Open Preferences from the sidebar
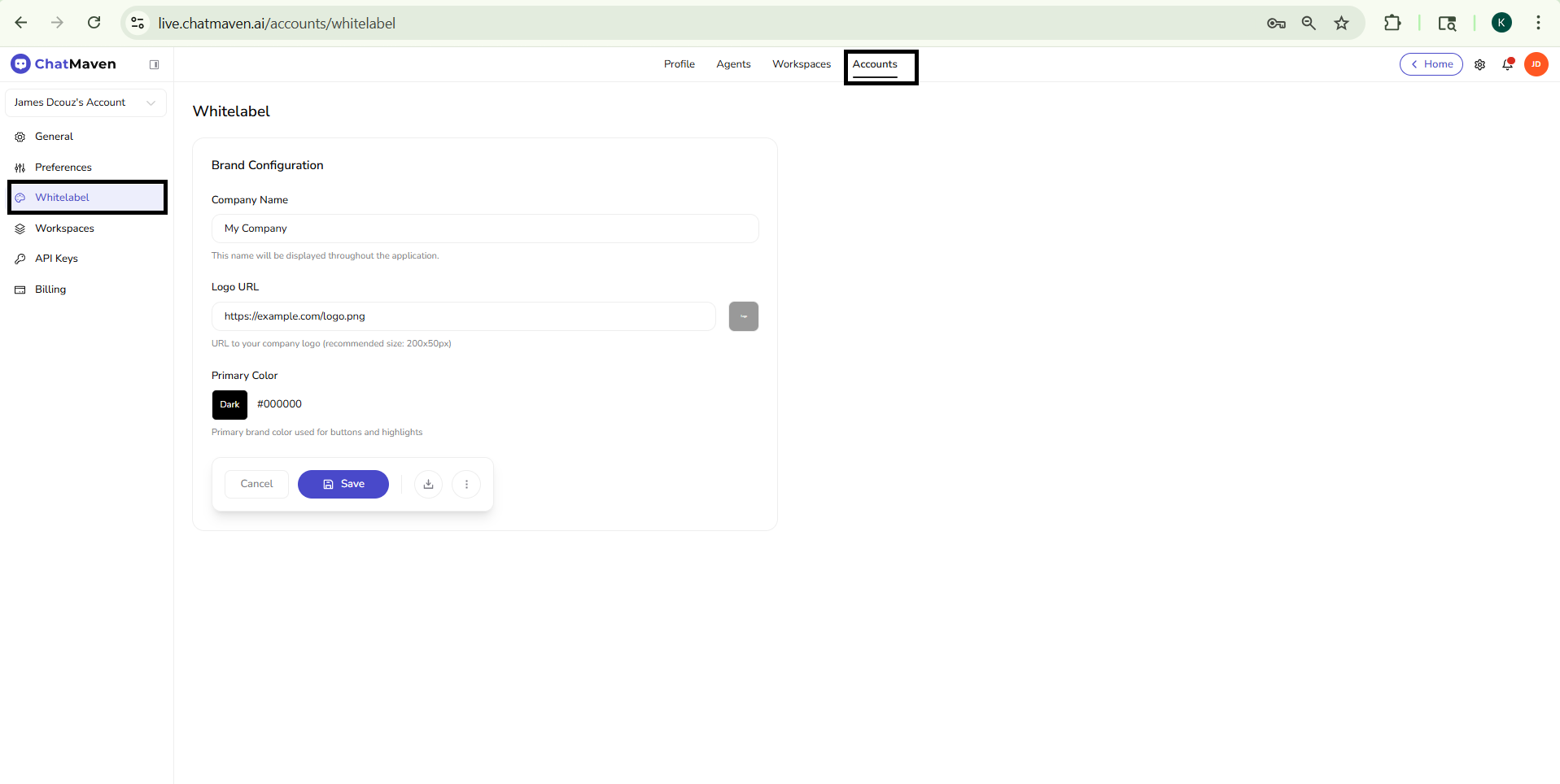This screenshot has height=784, width=1560. click(63, 168)
